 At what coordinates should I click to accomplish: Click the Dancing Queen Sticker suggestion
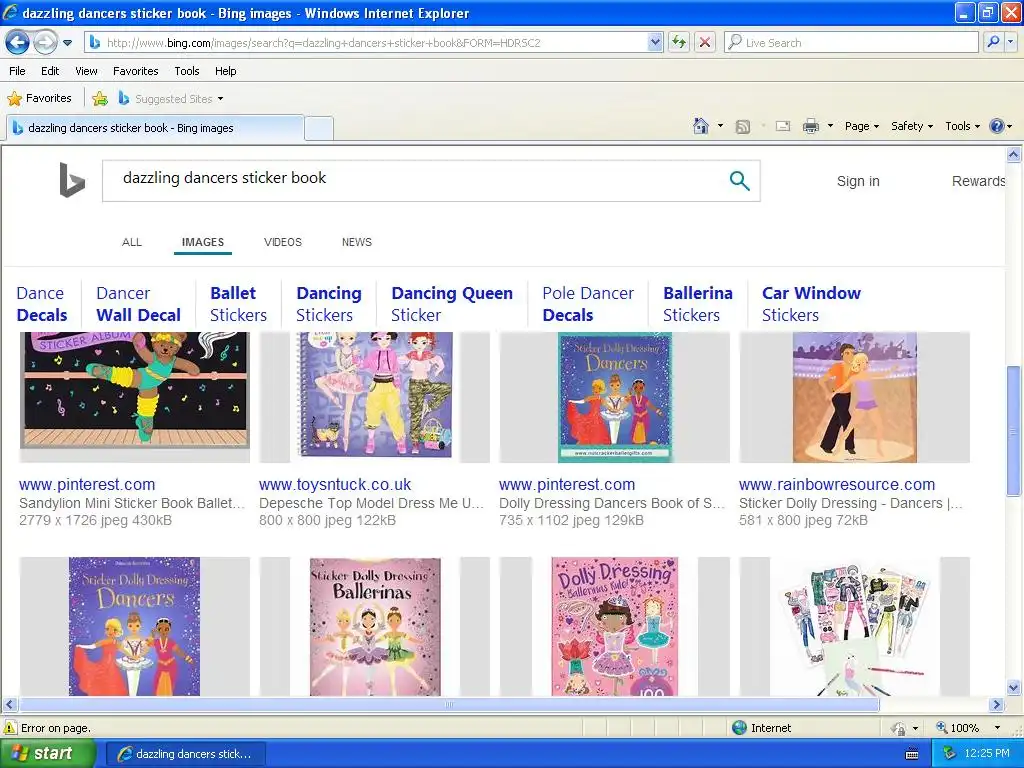click(x=452, y=304)
